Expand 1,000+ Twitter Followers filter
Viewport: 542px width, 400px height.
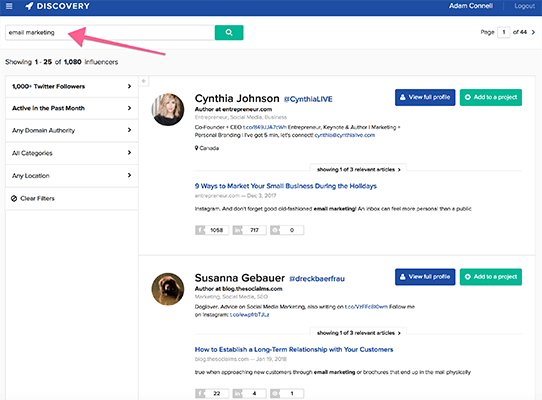(x=72, y=86)
